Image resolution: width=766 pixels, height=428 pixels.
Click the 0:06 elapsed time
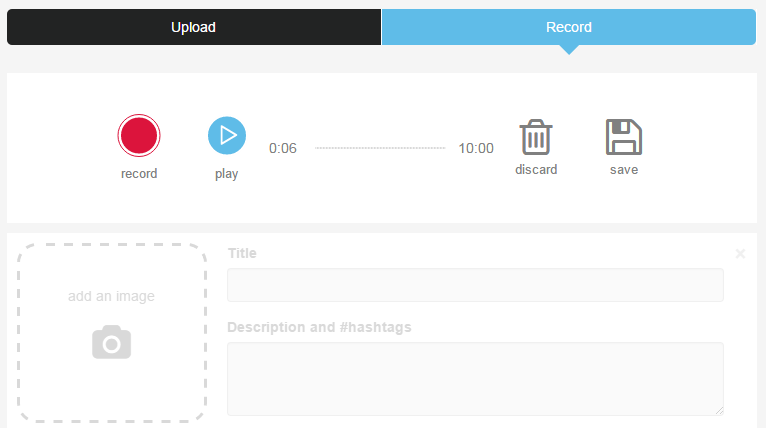[283, 148]
